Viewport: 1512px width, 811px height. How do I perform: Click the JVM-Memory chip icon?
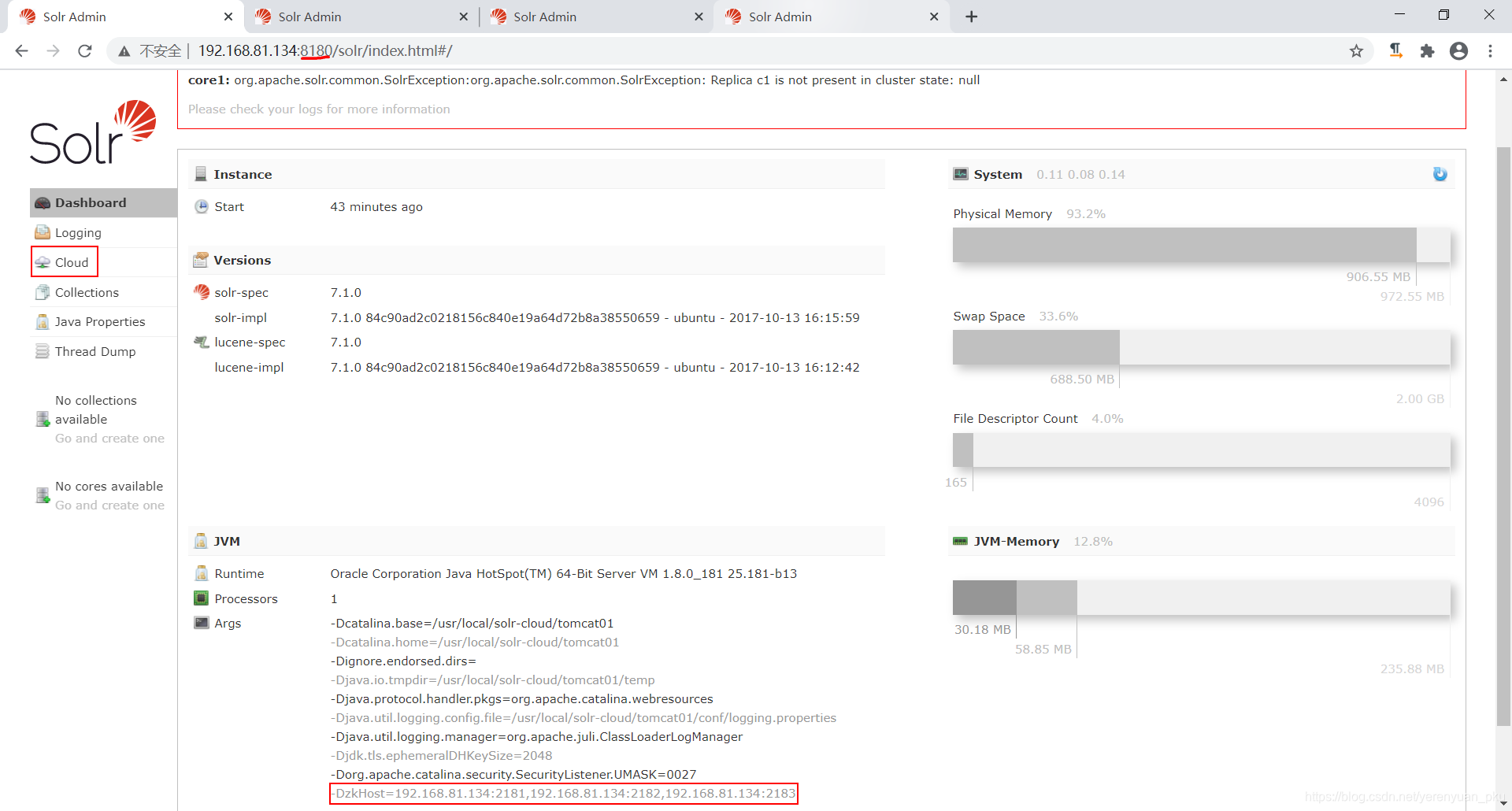[x=961, y=541]
